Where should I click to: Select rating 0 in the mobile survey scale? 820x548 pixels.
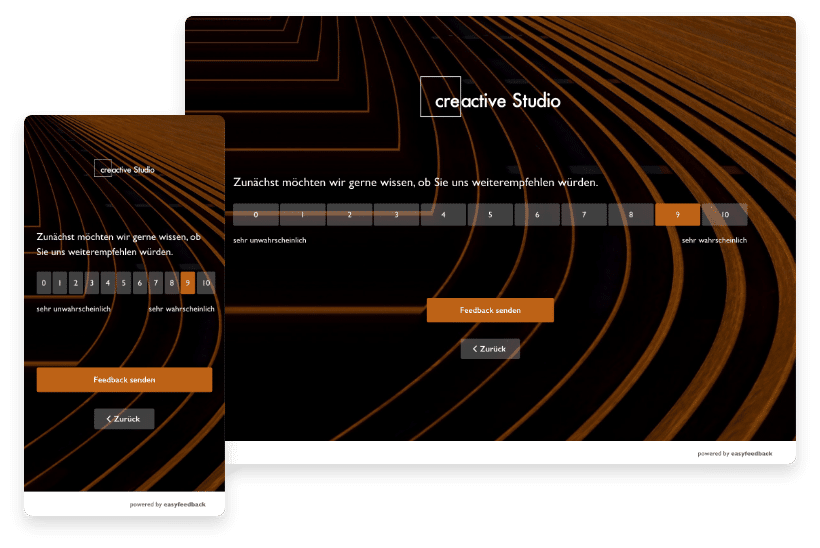(x=44, y=283)
